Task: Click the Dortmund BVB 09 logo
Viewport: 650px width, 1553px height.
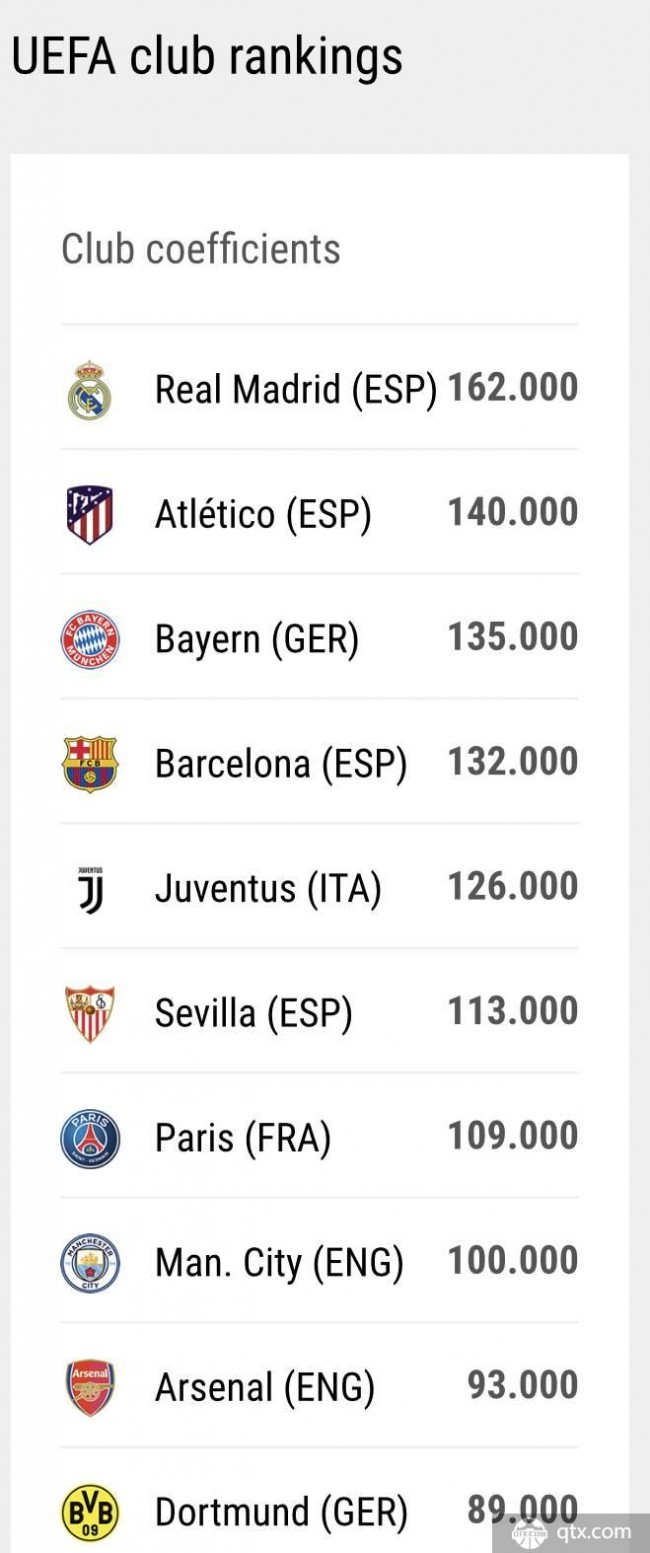Action: click(x=90, y=1512)
